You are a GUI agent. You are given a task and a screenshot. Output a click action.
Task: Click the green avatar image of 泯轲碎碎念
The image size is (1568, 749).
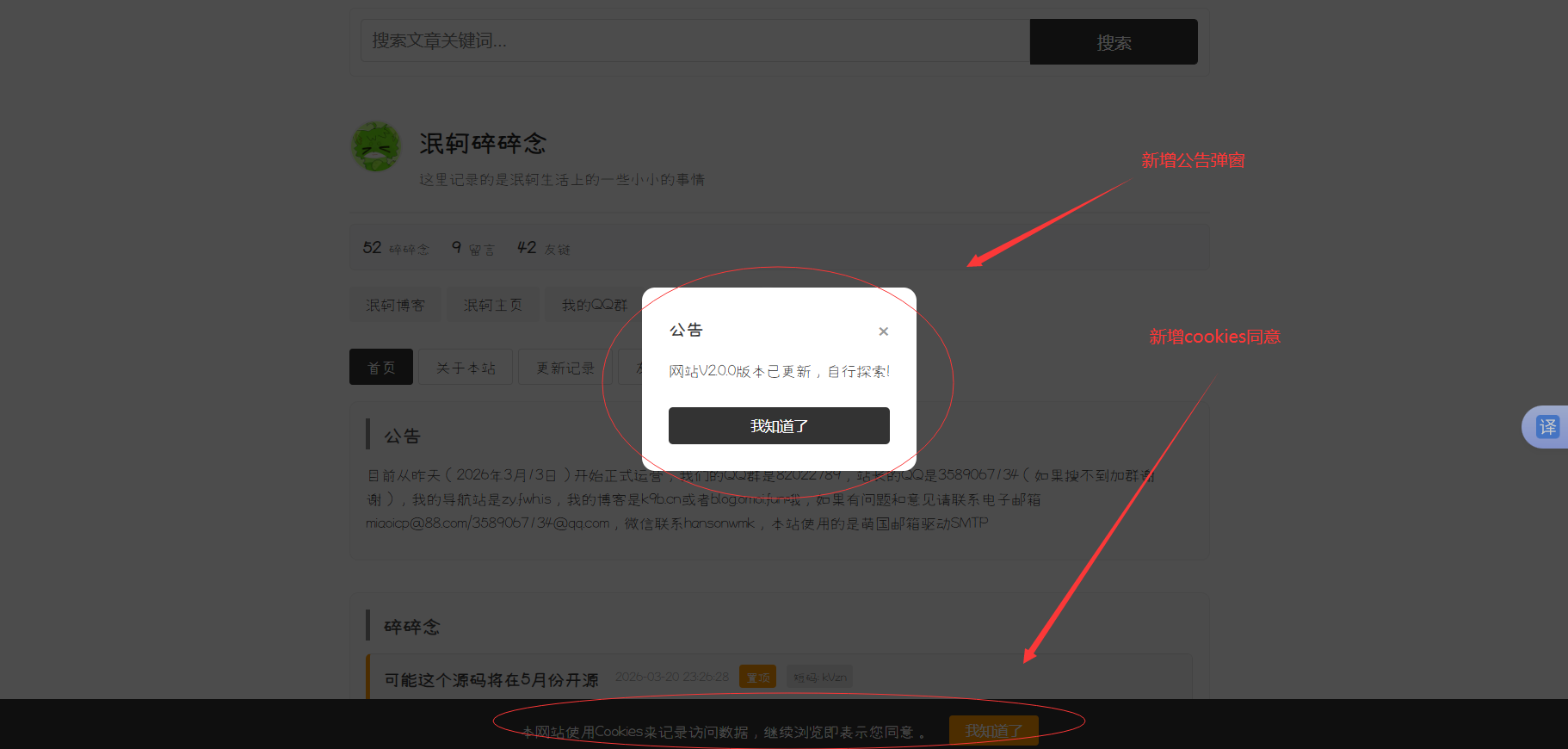376,147
